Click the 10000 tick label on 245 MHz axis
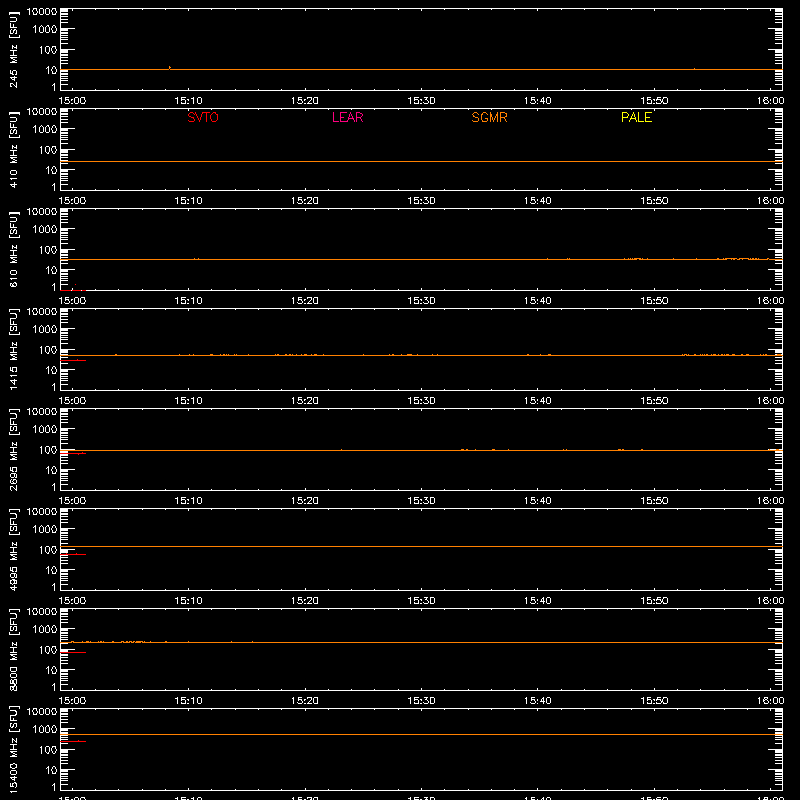 [x=42, y=12]
